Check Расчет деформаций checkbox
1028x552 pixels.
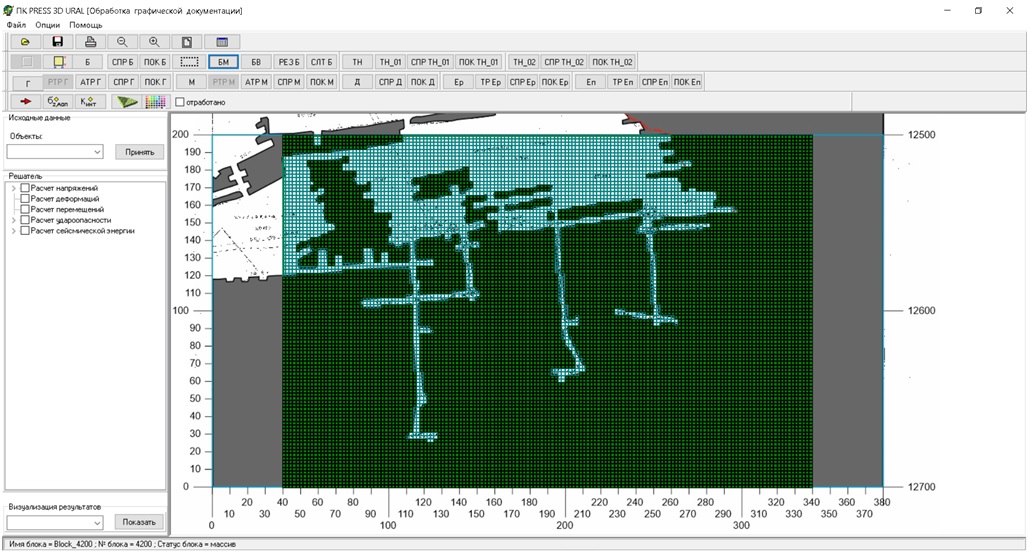tap(25, 199)
